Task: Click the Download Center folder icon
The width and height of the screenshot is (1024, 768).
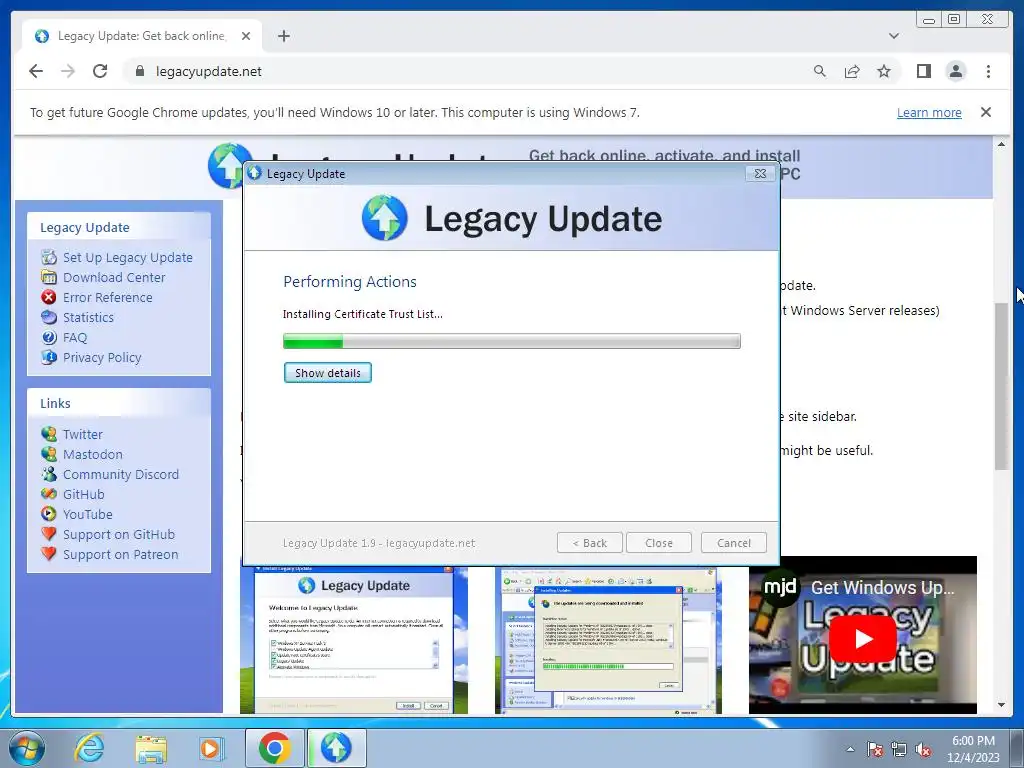Action: point(49,278)
